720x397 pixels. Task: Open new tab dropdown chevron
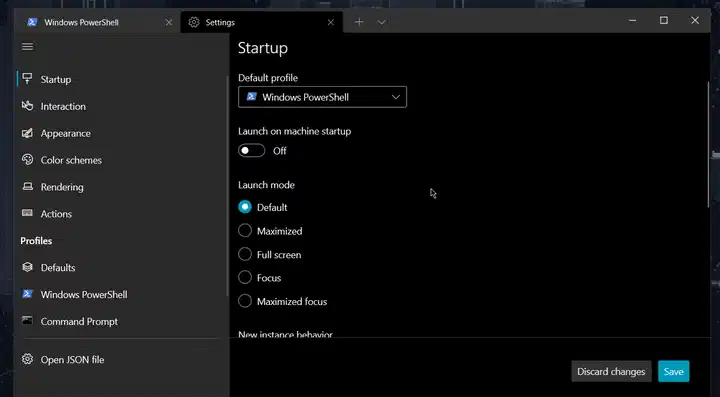point(382,22)
